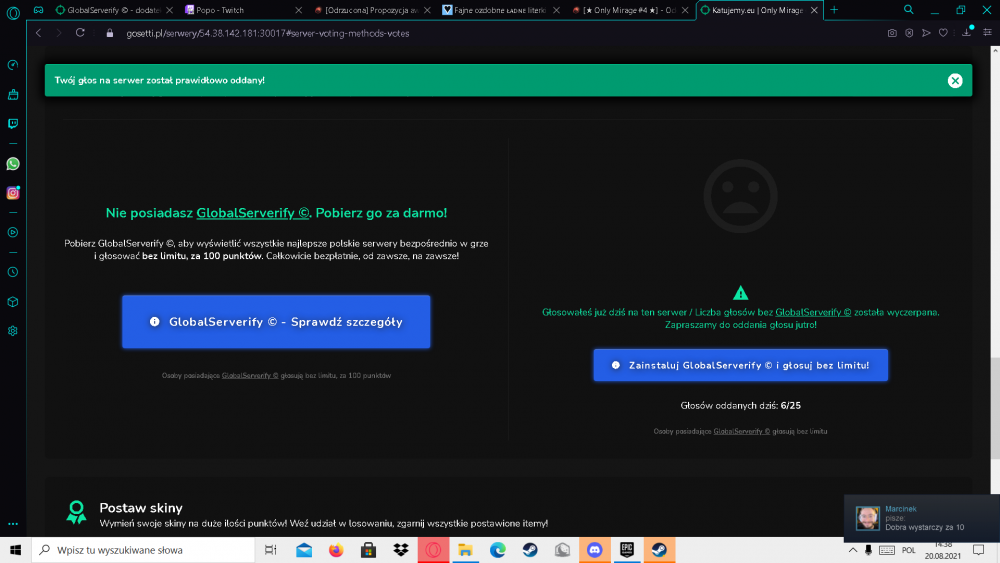Open Windows notification center
The image size is (1000, 563).
pos(978,550)
